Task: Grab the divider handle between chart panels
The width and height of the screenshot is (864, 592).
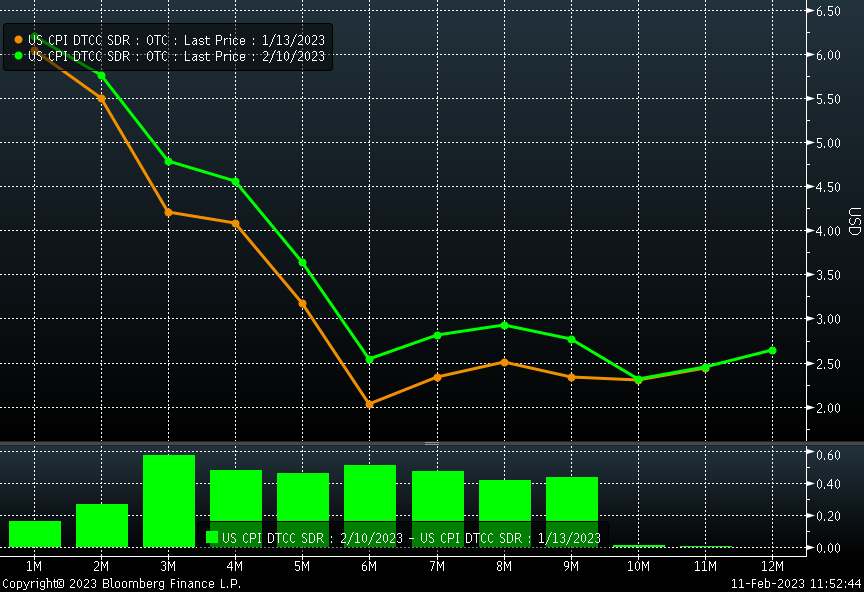Action: [x=432, y=443]
